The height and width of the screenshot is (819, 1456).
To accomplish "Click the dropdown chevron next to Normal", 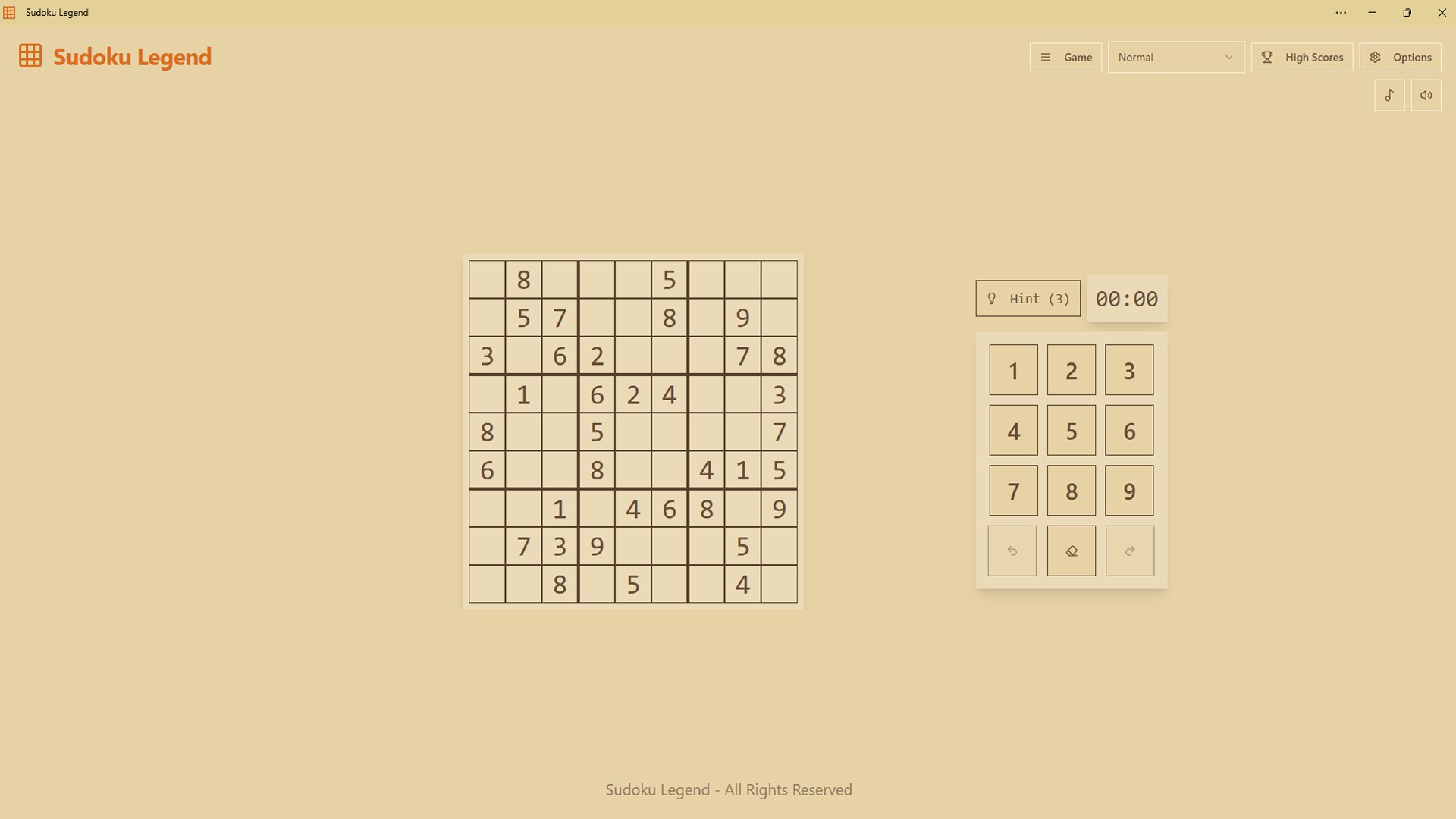I will 1228,58.
